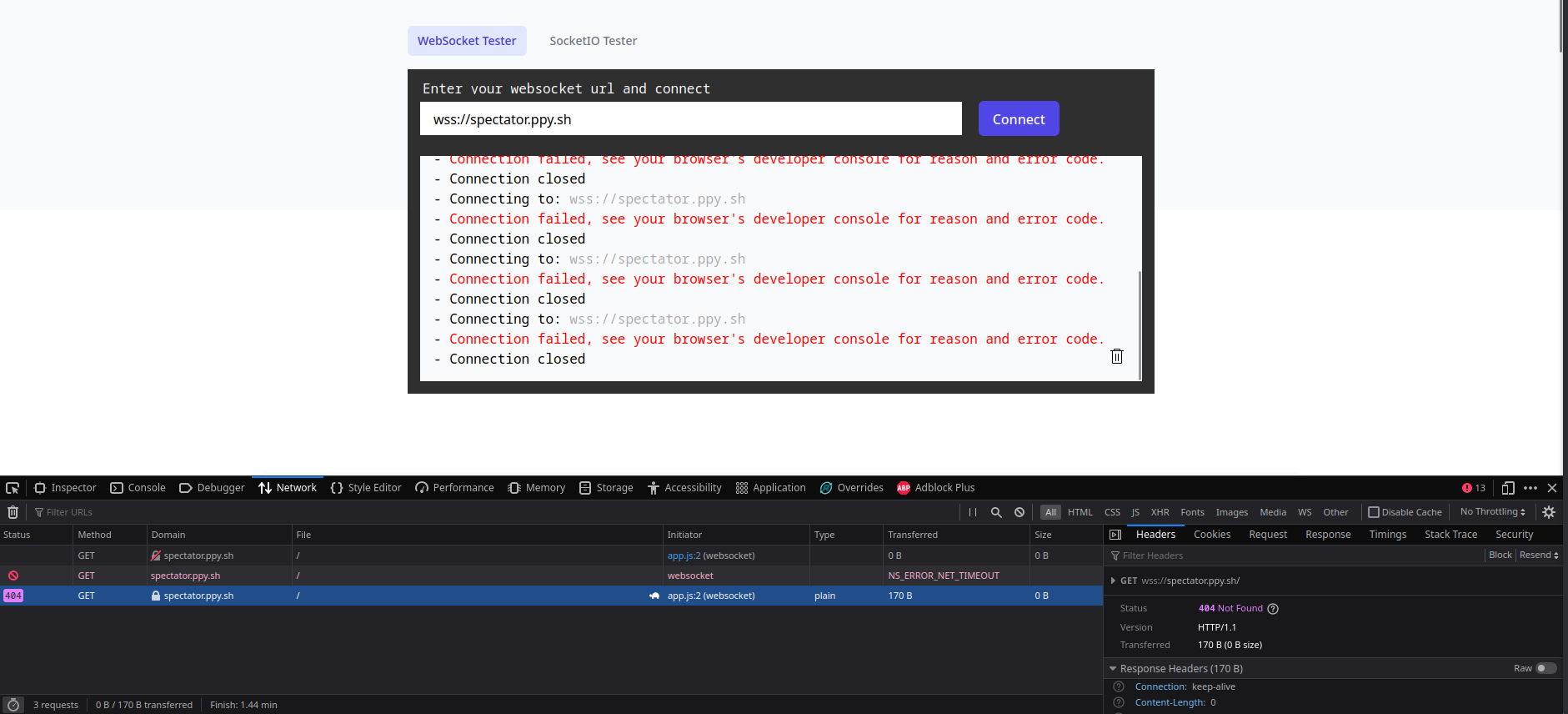The image size is (1568, 714).
Task: Filter requests by Media
Action: pos(1273,512)
